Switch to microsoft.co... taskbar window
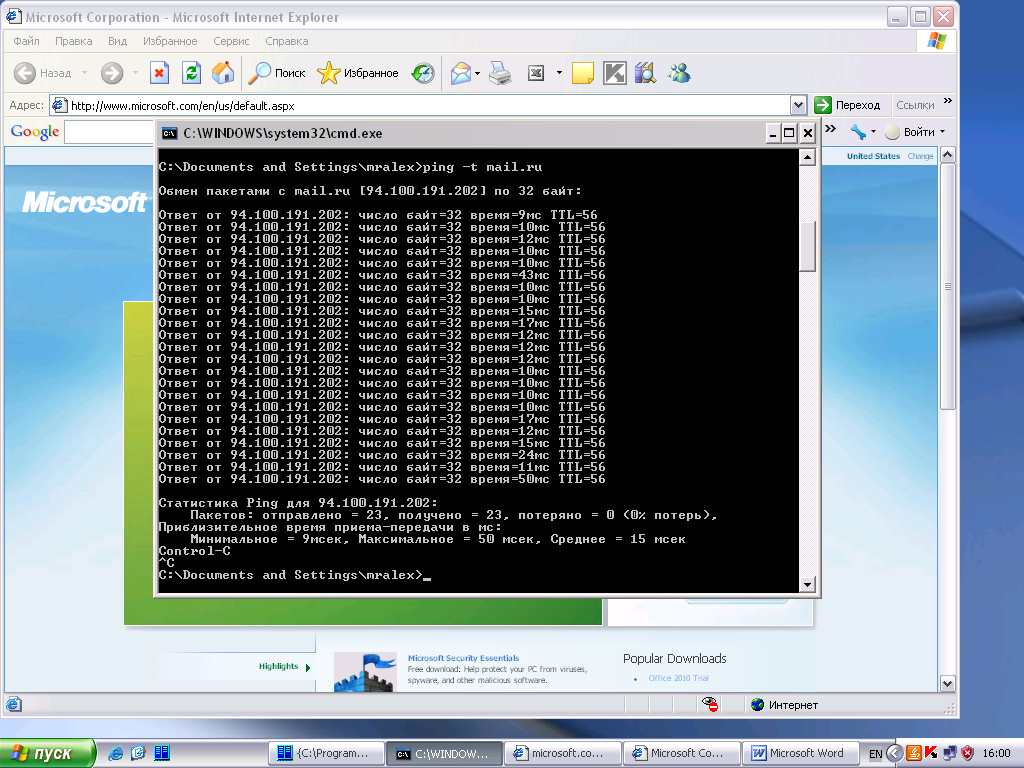Screen dimensions: 1024x768 pyautogui.click(x=564, y=753)
